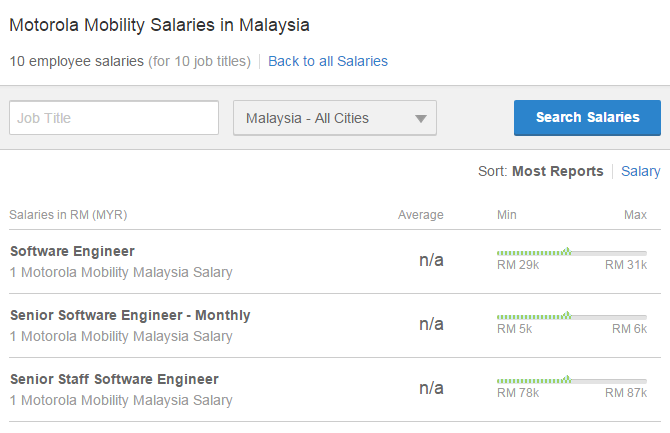Image resolution: width=670 pixels, height=433 pixels.
Task: Click the green marker on RM 29k–31k bar
Action: (567, 251)
